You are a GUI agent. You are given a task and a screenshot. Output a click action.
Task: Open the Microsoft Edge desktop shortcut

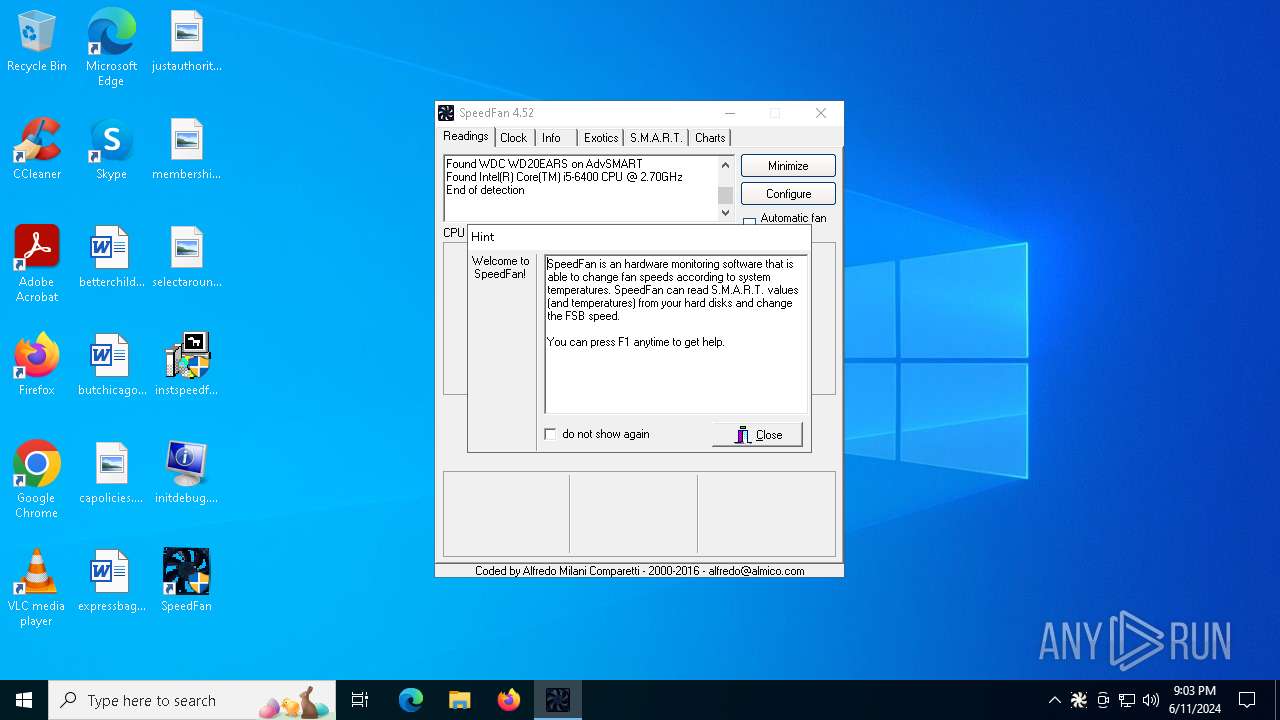[111, 47]
